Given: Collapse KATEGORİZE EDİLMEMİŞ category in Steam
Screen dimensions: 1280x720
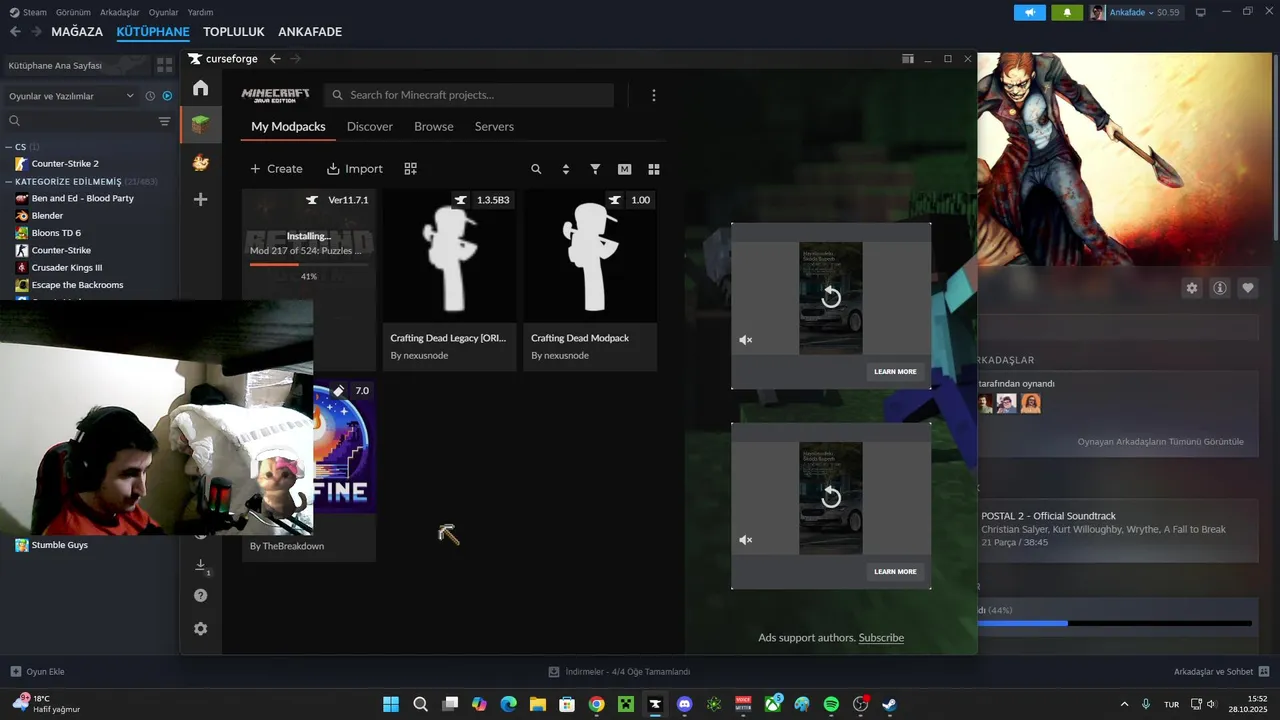Looking at the screenshot, I should 9,182.
